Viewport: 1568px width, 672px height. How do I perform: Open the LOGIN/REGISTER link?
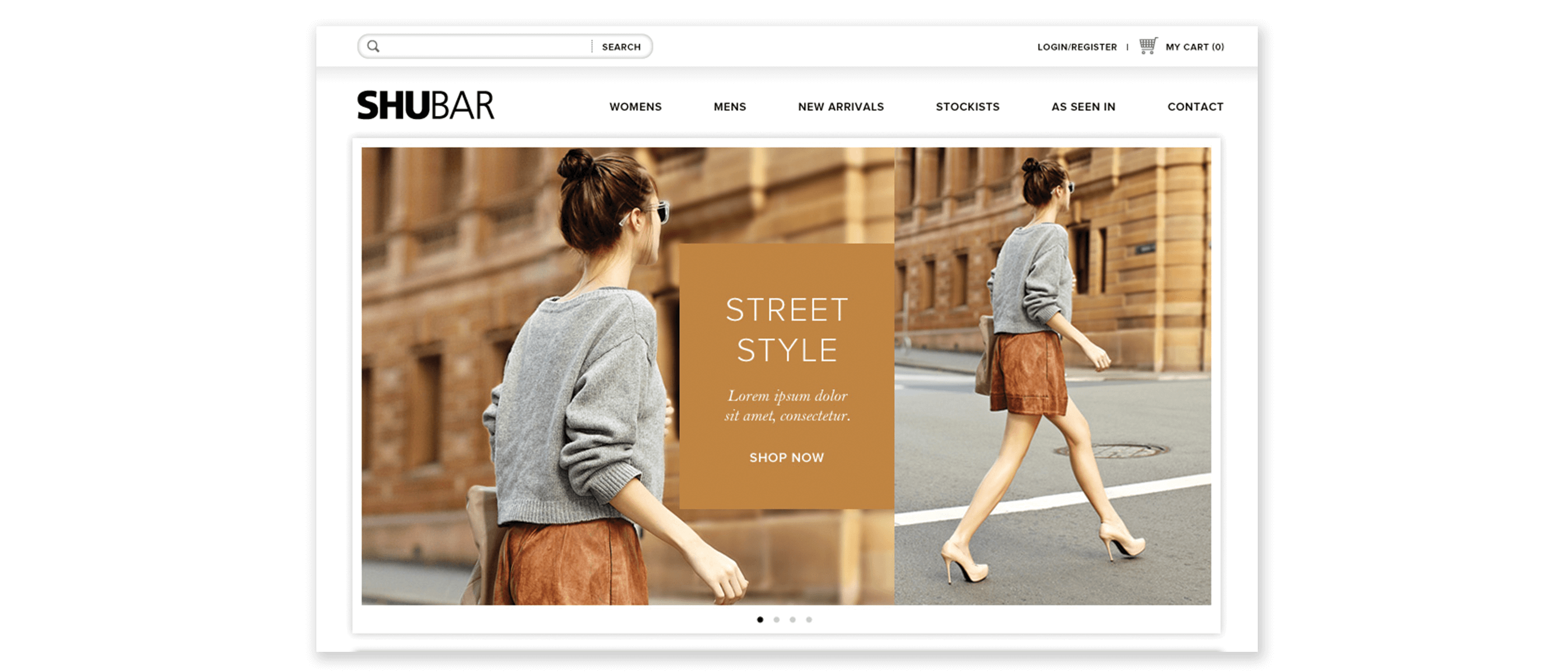coord(1077,47)
